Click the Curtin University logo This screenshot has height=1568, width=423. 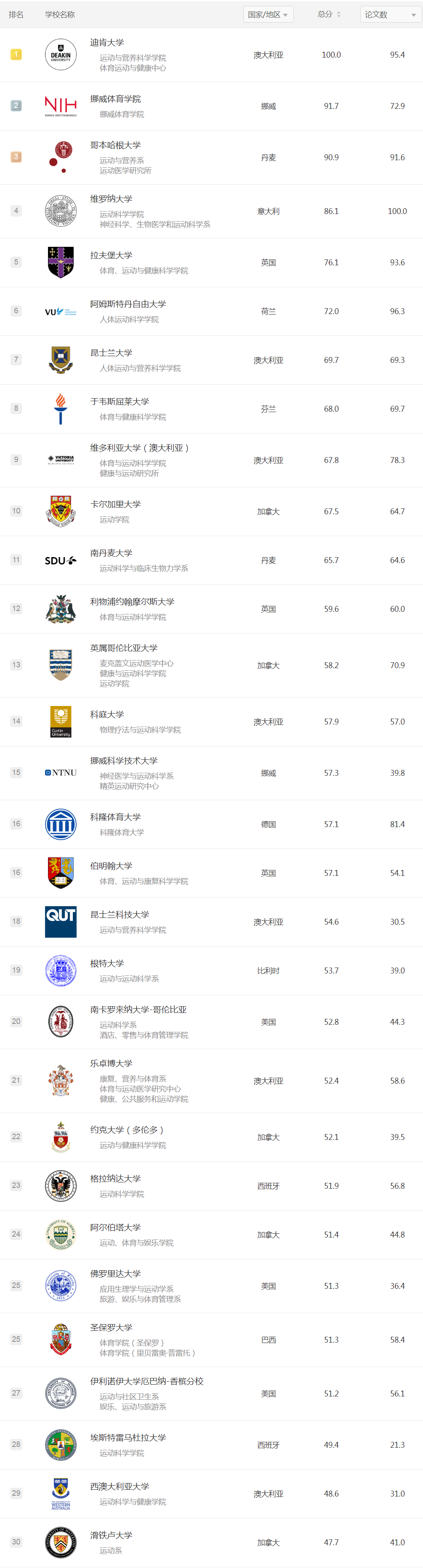tap(61, 721)
